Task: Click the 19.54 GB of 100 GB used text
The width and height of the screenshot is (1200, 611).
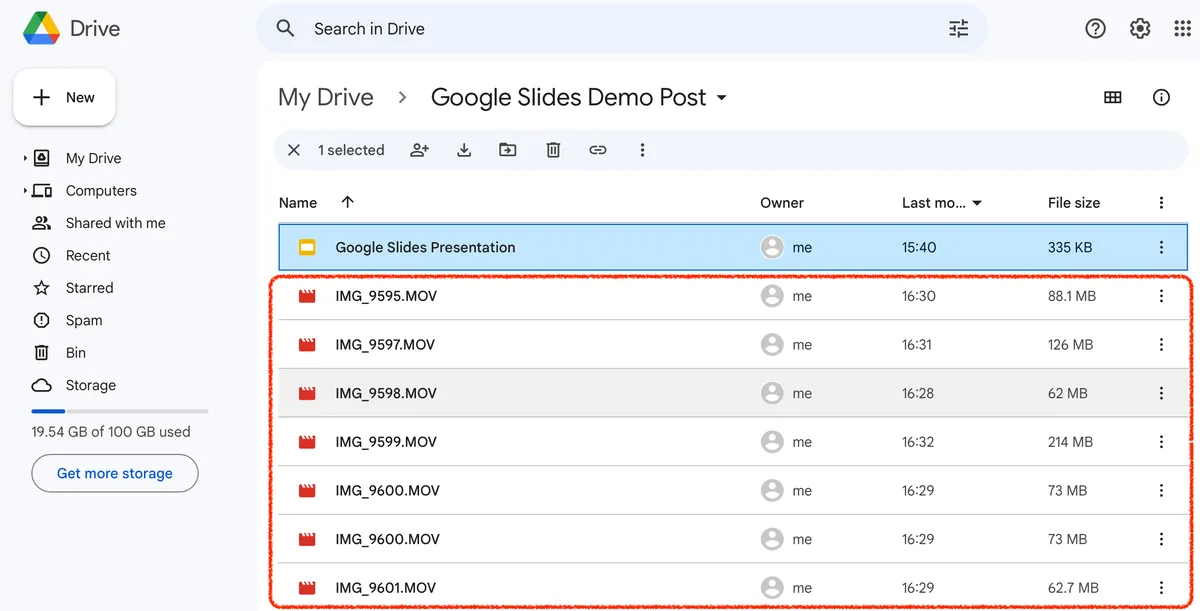Action: click(111, 432)
